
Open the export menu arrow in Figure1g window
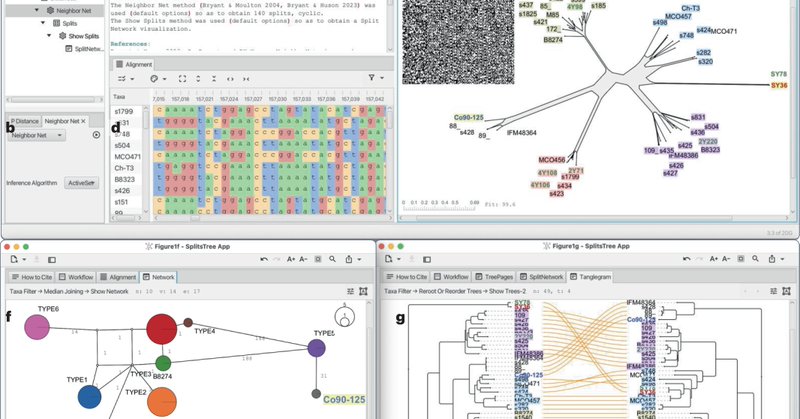click(782, 260)
